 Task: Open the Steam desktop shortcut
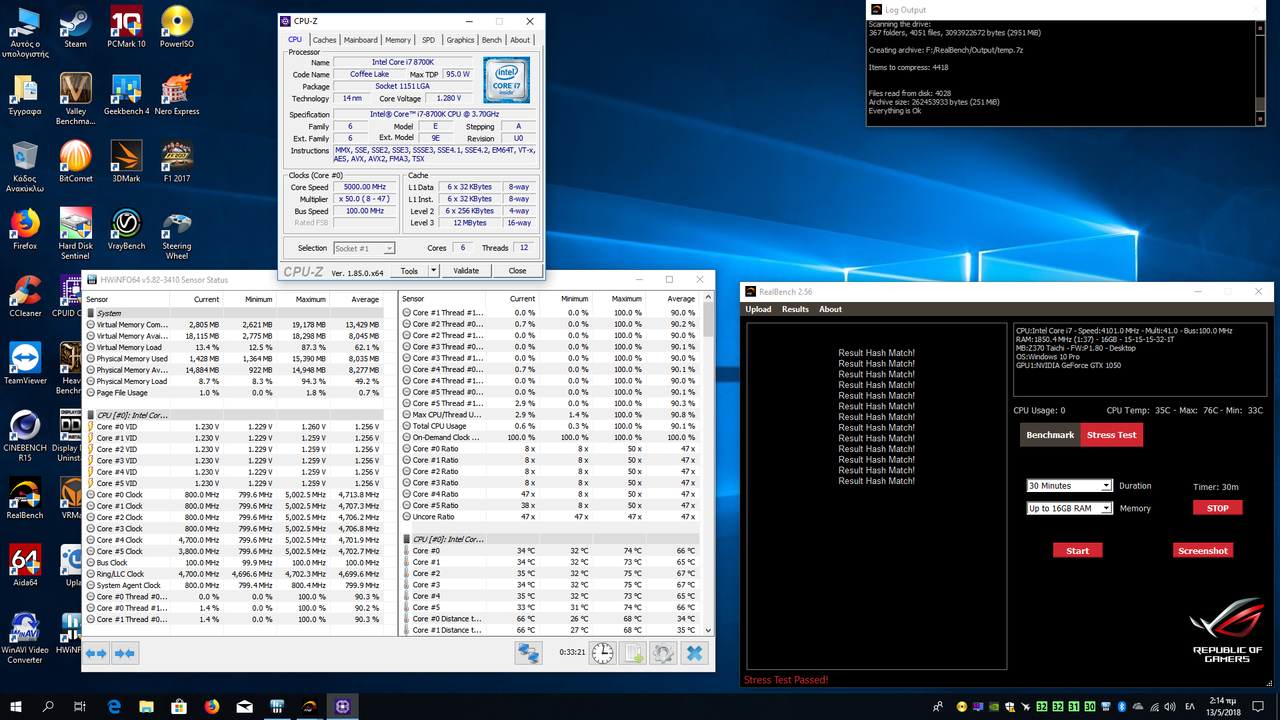(75, 27)
